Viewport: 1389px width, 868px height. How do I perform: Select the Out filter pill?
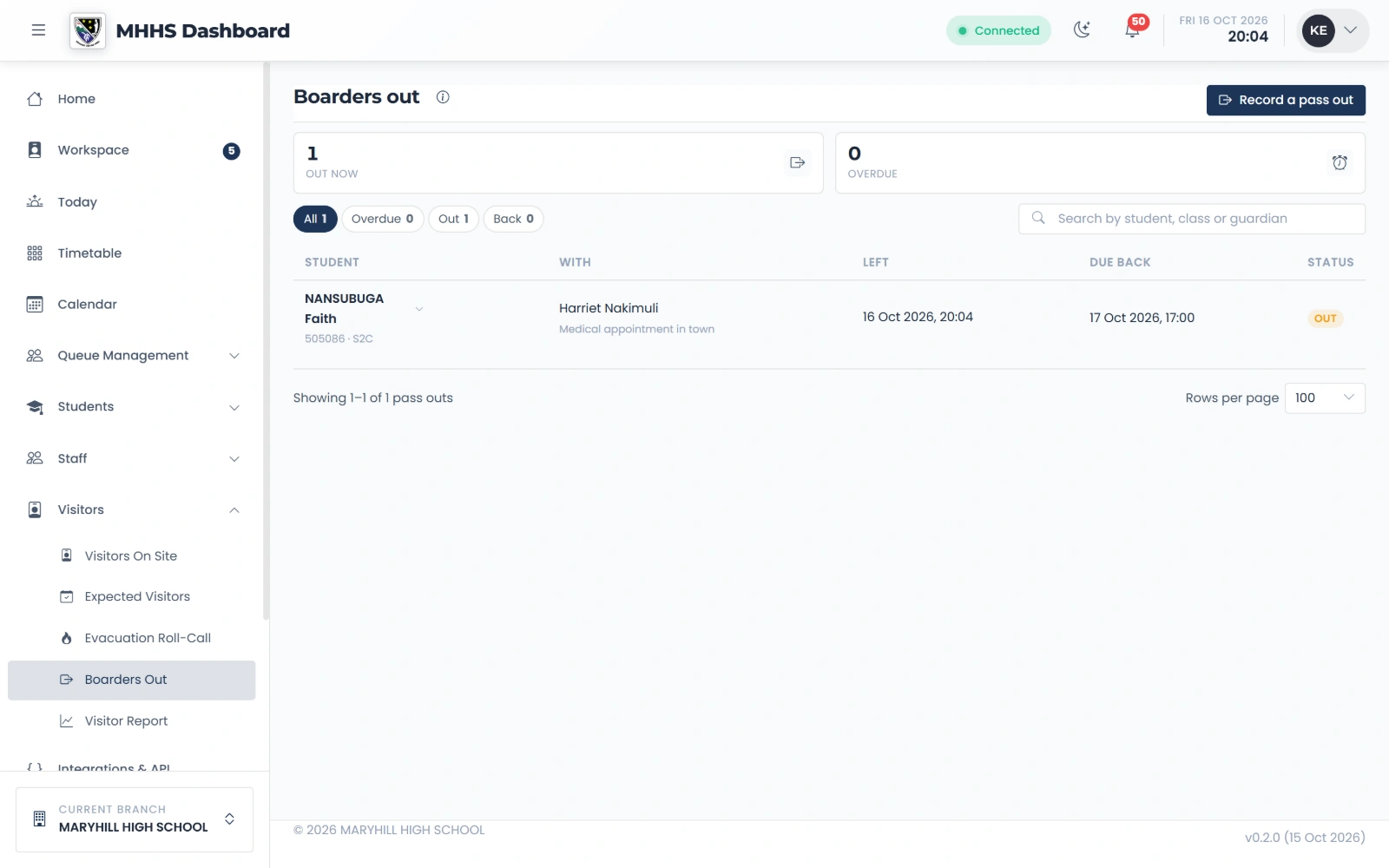453,219
